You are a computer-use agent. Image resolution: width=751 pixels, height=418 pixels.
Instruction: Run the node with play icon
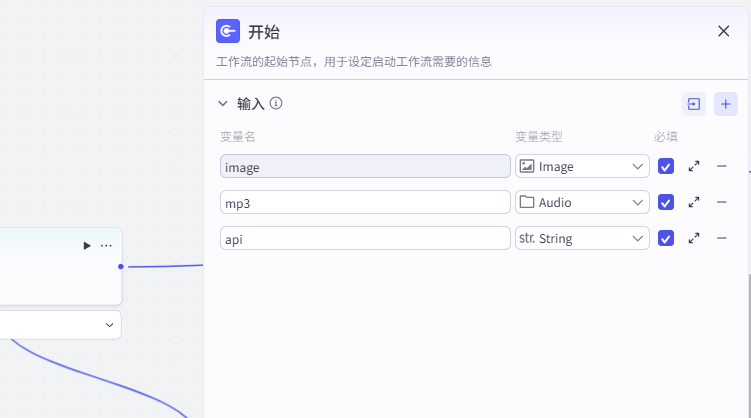coord(86,245)
